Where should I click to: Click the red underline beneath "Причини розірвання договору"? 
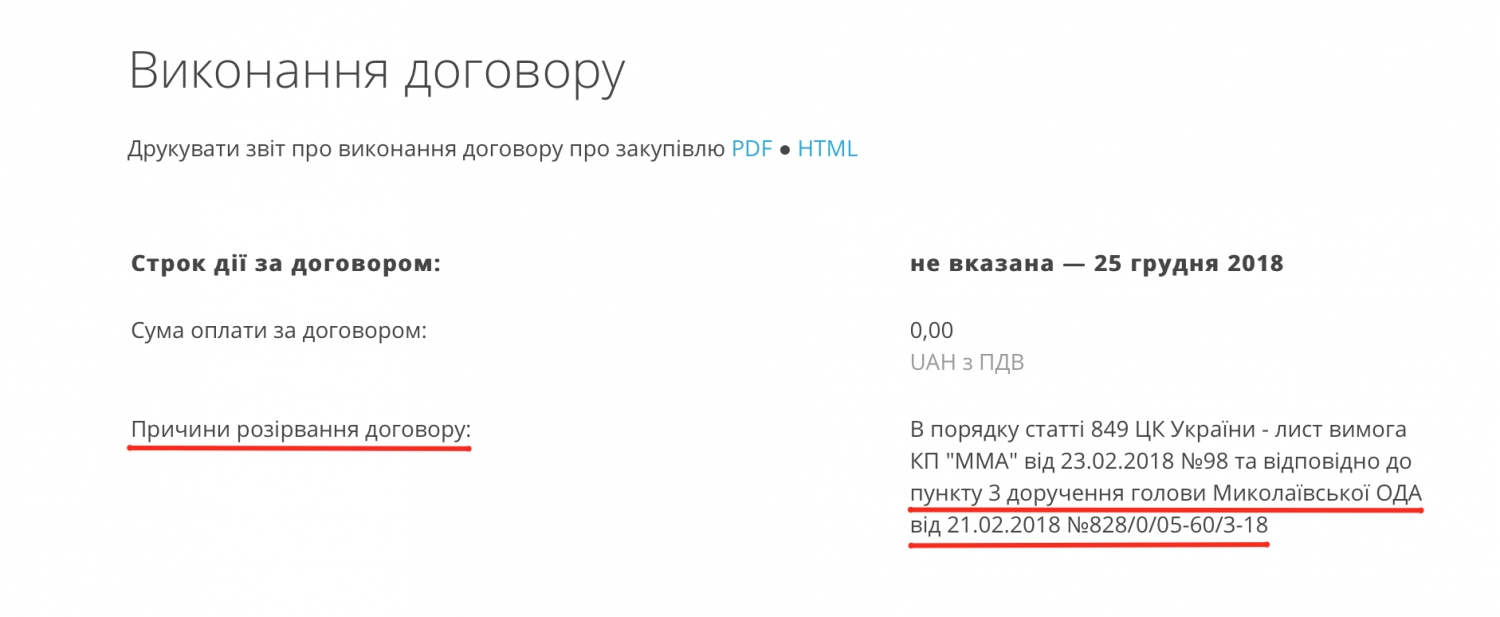click(300, 448)
